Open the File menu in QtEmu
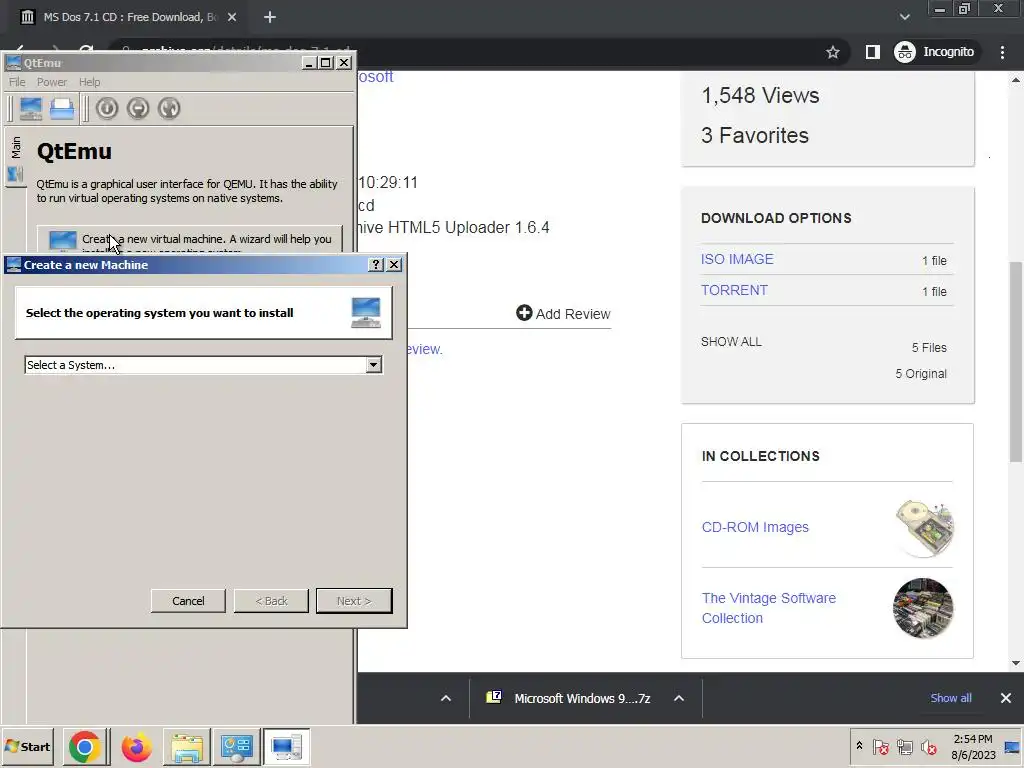Image resolution: width=1024 pixels, height=768 pixels. click(17, 82)
